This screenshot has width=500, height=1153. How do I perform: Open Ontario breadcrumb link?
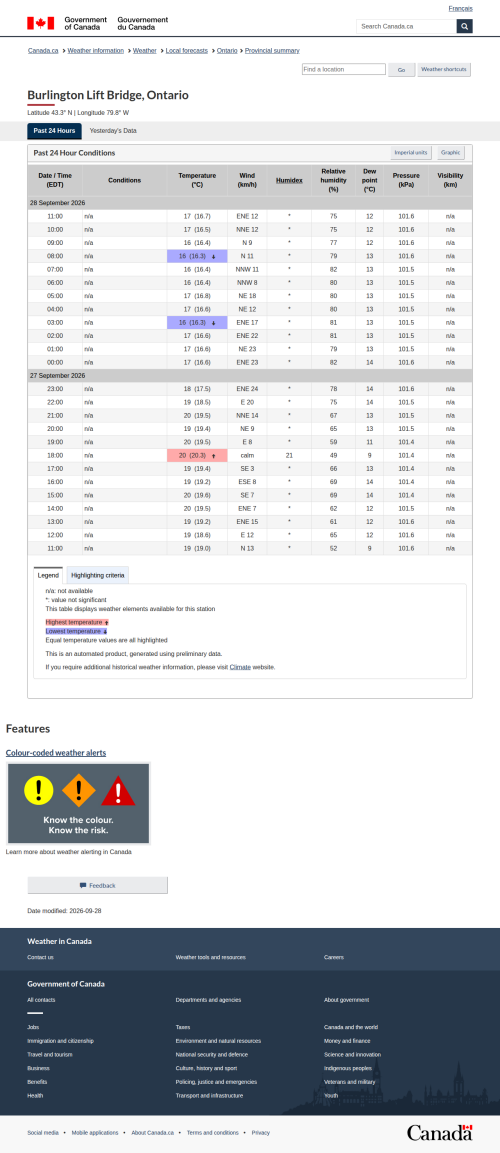coord(227,51)
